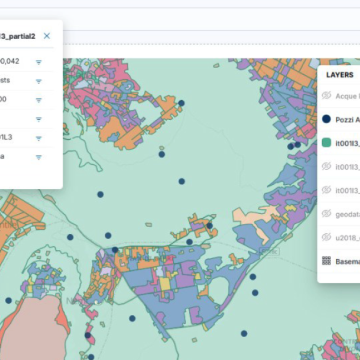Click the green square of the it001l3_ layer
The width and height of the screenshot is (360, 360).
click(326, 143)
